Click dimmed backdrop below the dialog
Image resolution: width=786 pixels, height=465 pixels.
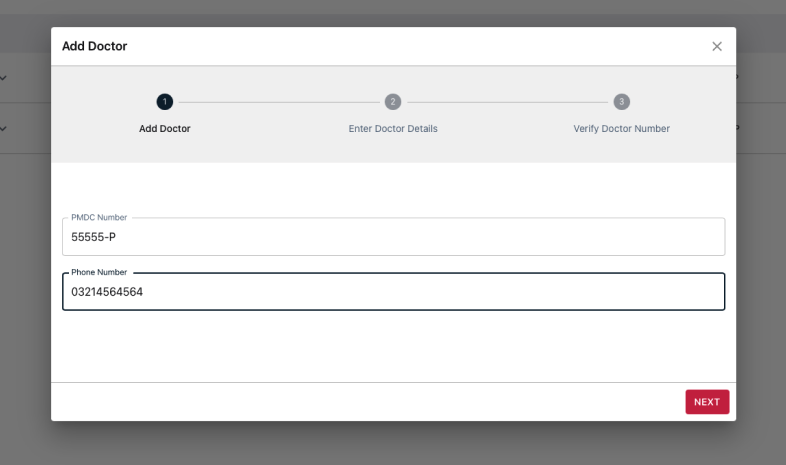[x=393, y=444]
